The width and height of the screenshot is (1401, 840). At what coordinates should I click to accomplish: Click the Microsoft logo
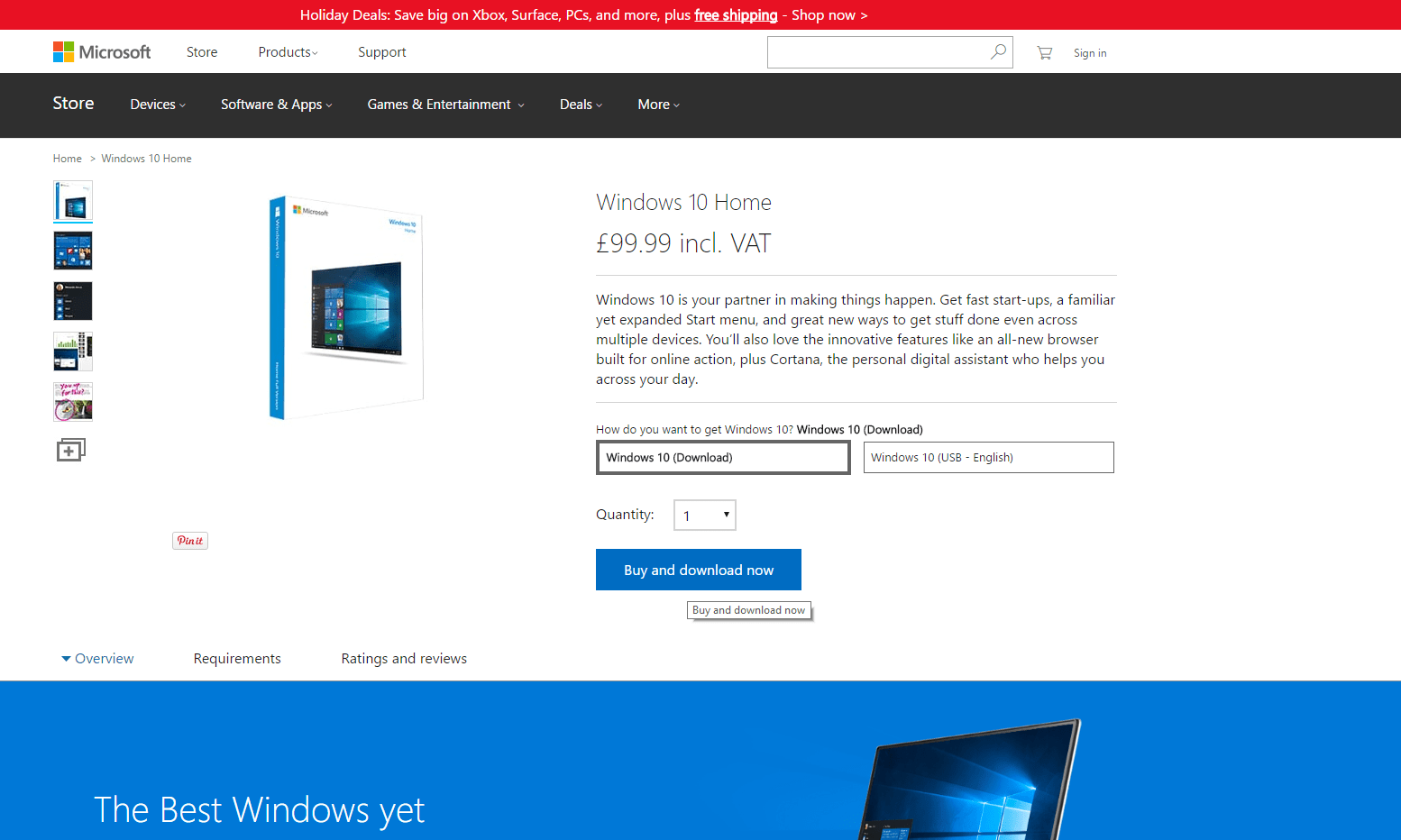pyautogui.click(x=102, y=52)
